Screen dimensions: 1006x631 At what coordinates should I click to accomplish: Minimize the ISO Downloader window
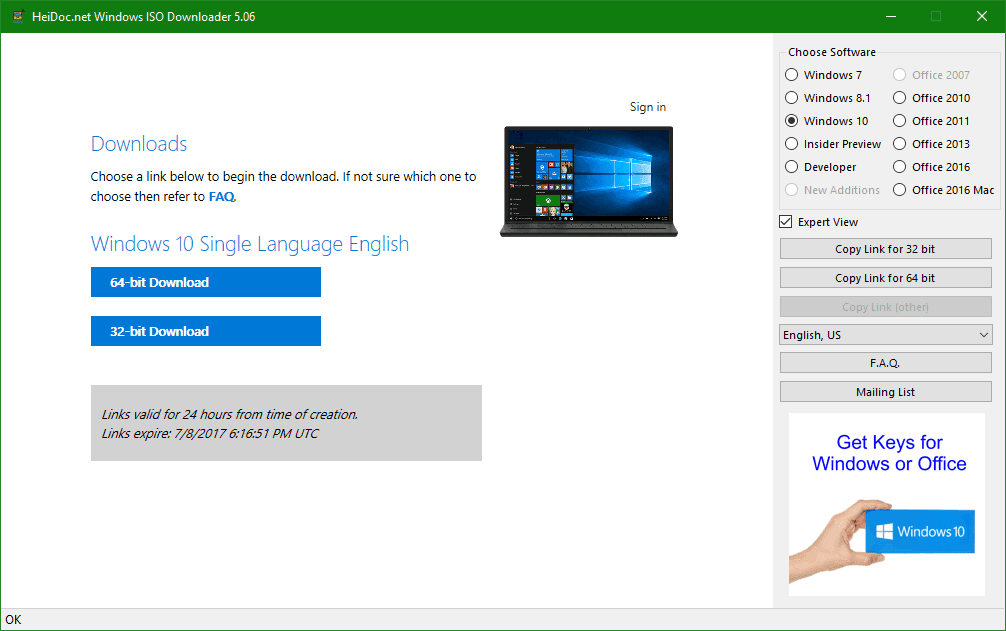(891, 17)
